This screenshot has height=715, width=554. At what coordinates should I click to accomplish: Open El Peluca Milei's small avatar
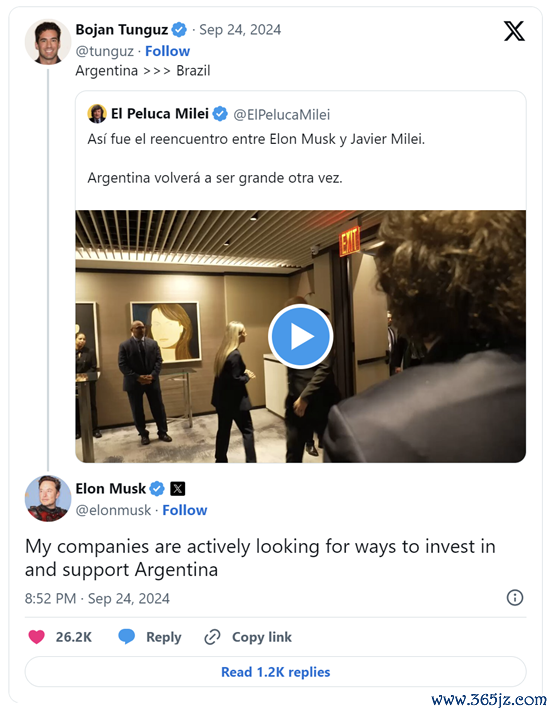coord(97,114)
